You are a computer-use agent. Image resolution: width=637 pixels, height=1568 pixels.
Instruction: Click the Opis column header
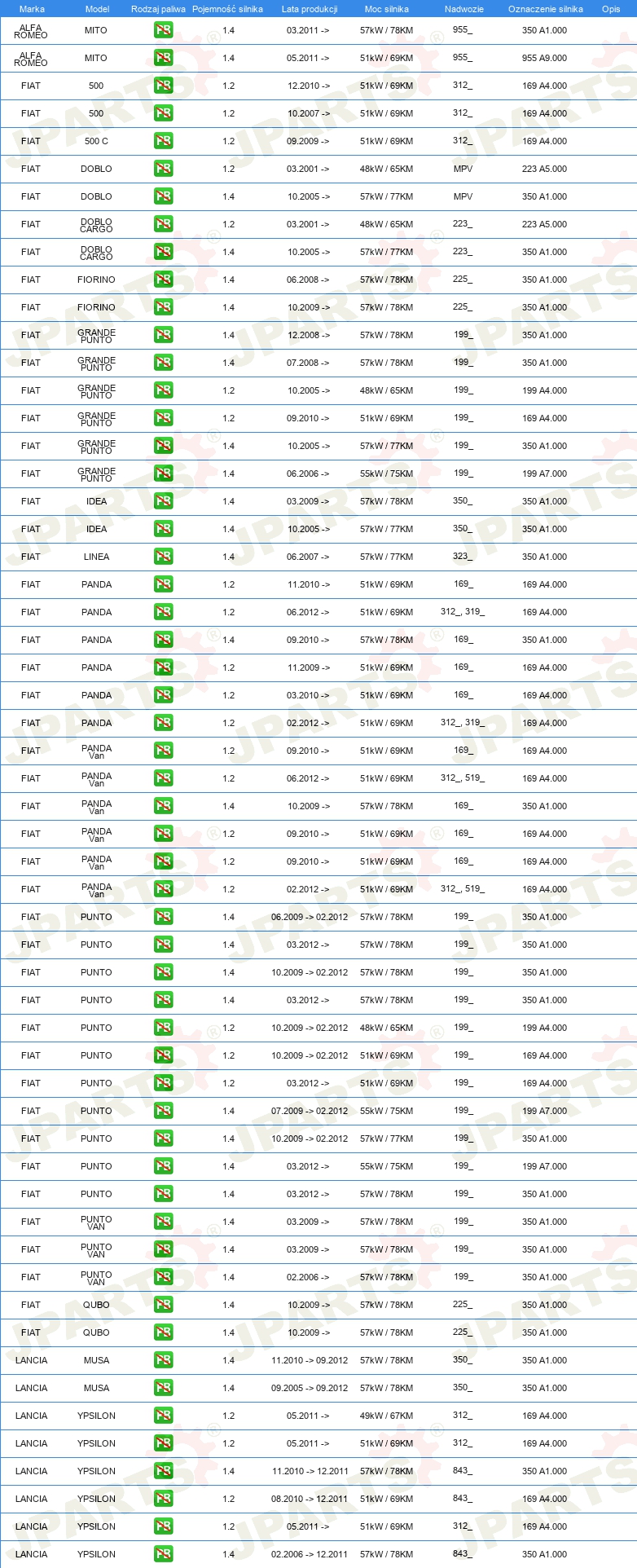(611, 9)
